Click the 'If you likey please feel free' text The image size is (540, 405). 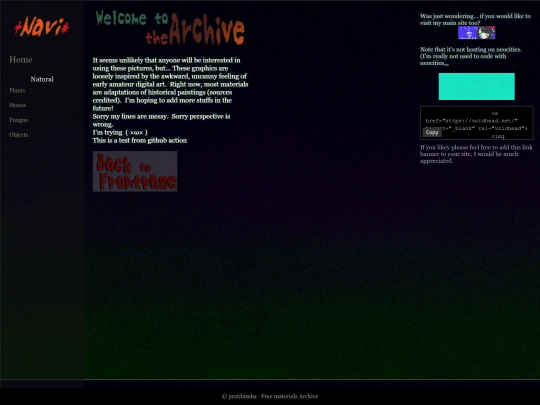476,154
